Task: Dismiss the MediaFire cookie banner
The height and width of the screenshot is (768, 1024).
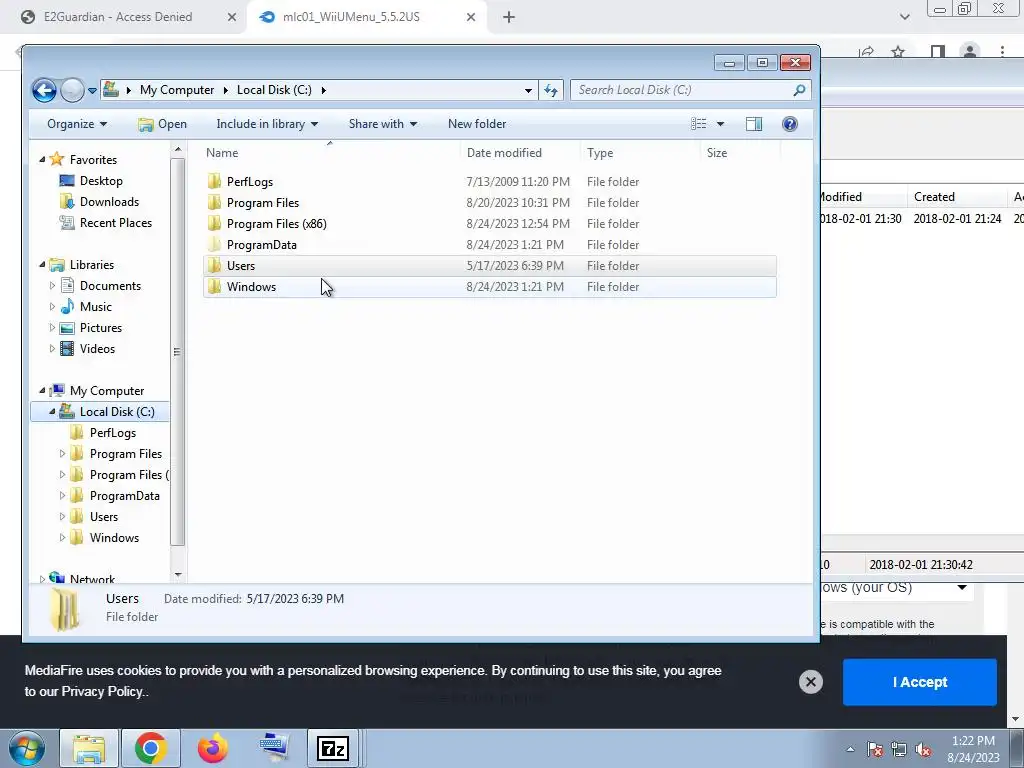Action: (810, 682)
